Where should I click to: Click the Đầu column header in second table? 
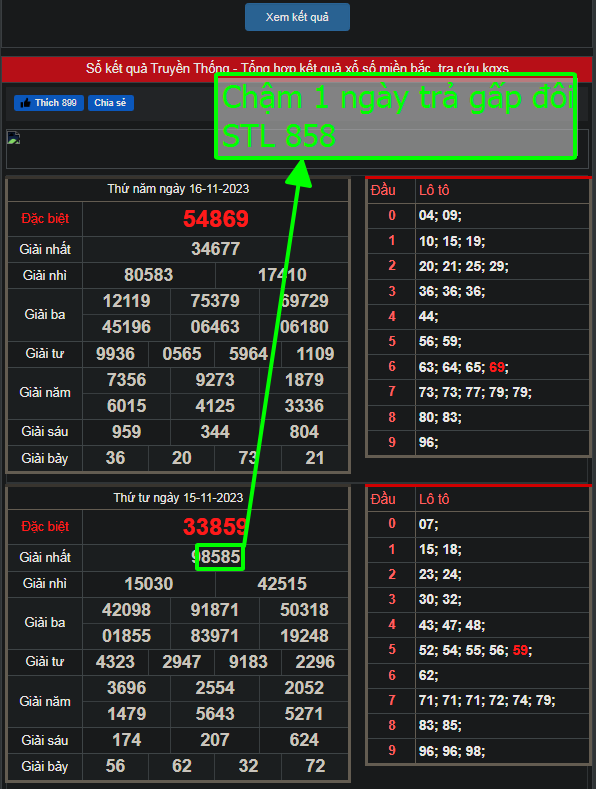(383, 499)
